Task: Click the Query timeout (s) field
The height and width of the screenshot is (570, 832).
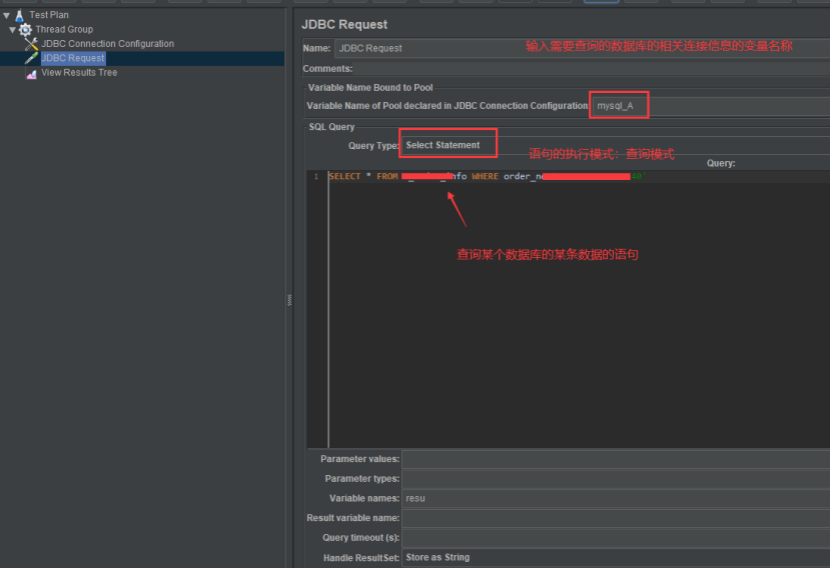Action: coord(615,538)
